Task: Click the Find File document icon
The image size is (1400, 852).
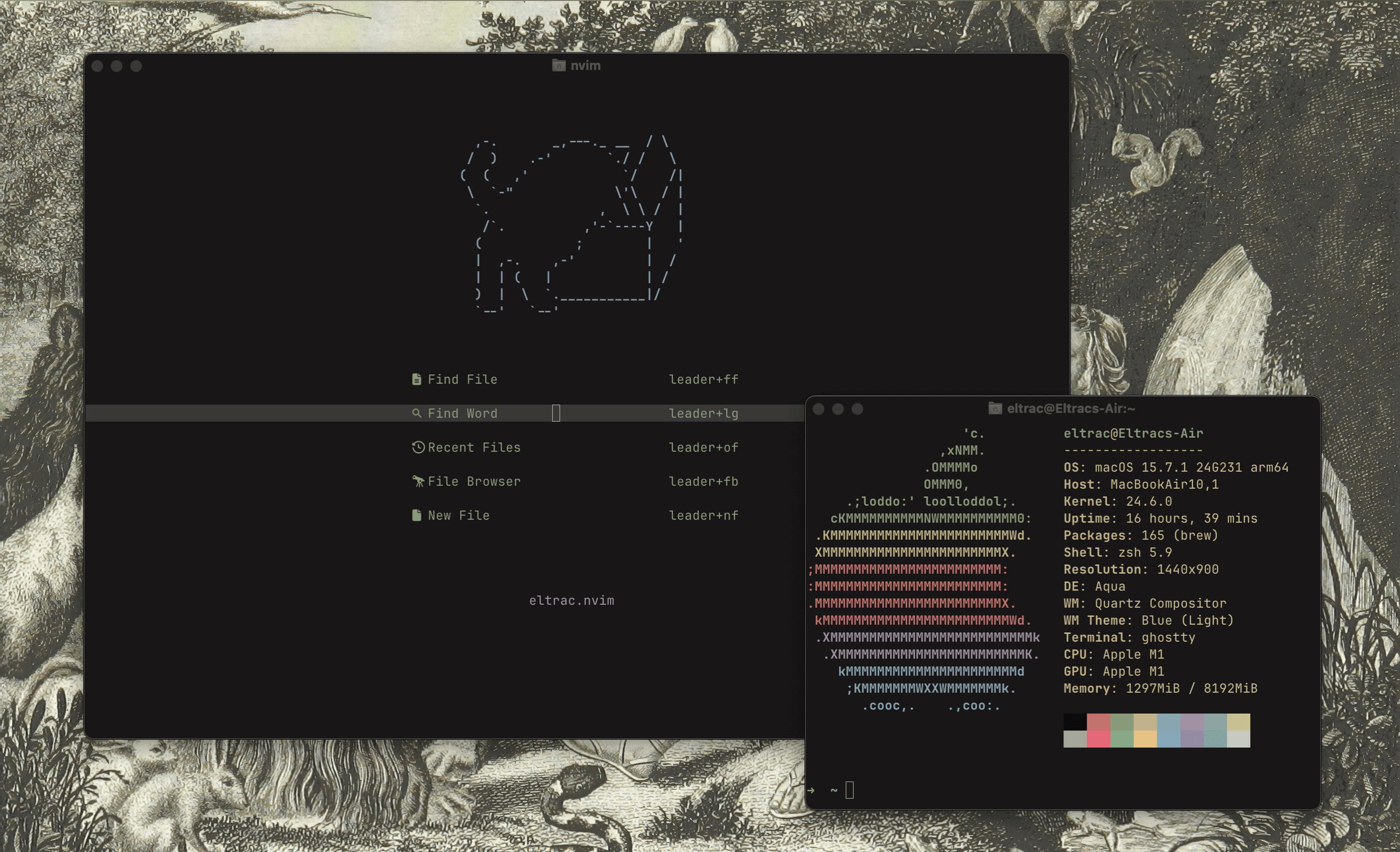Action: pos(416,379)
